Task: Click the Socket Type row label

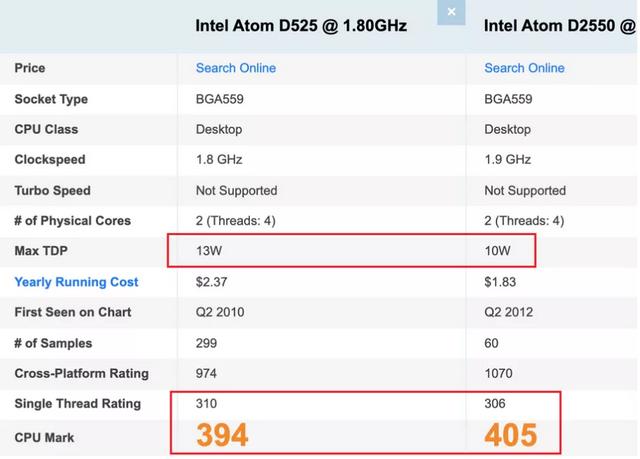Action: pos(51,99)
